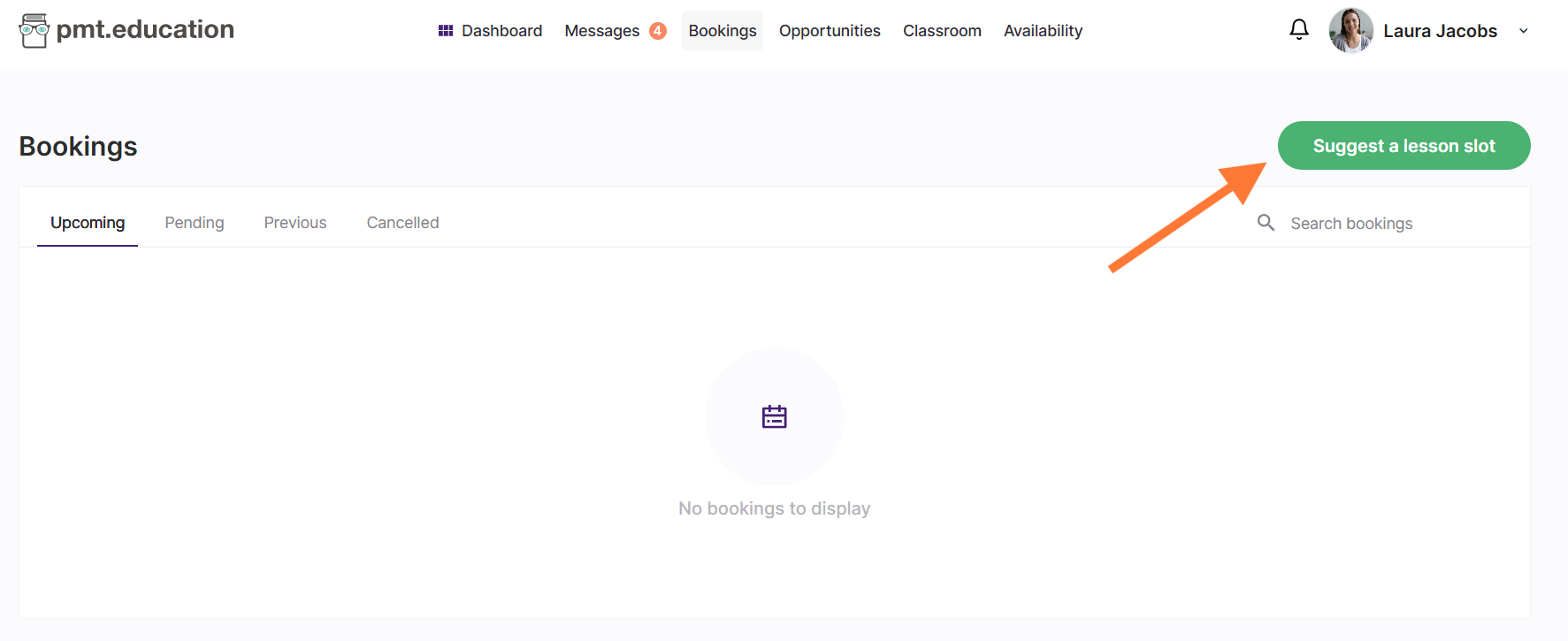
Task: Show the Pending bookings tab
Action: [194, 223]
